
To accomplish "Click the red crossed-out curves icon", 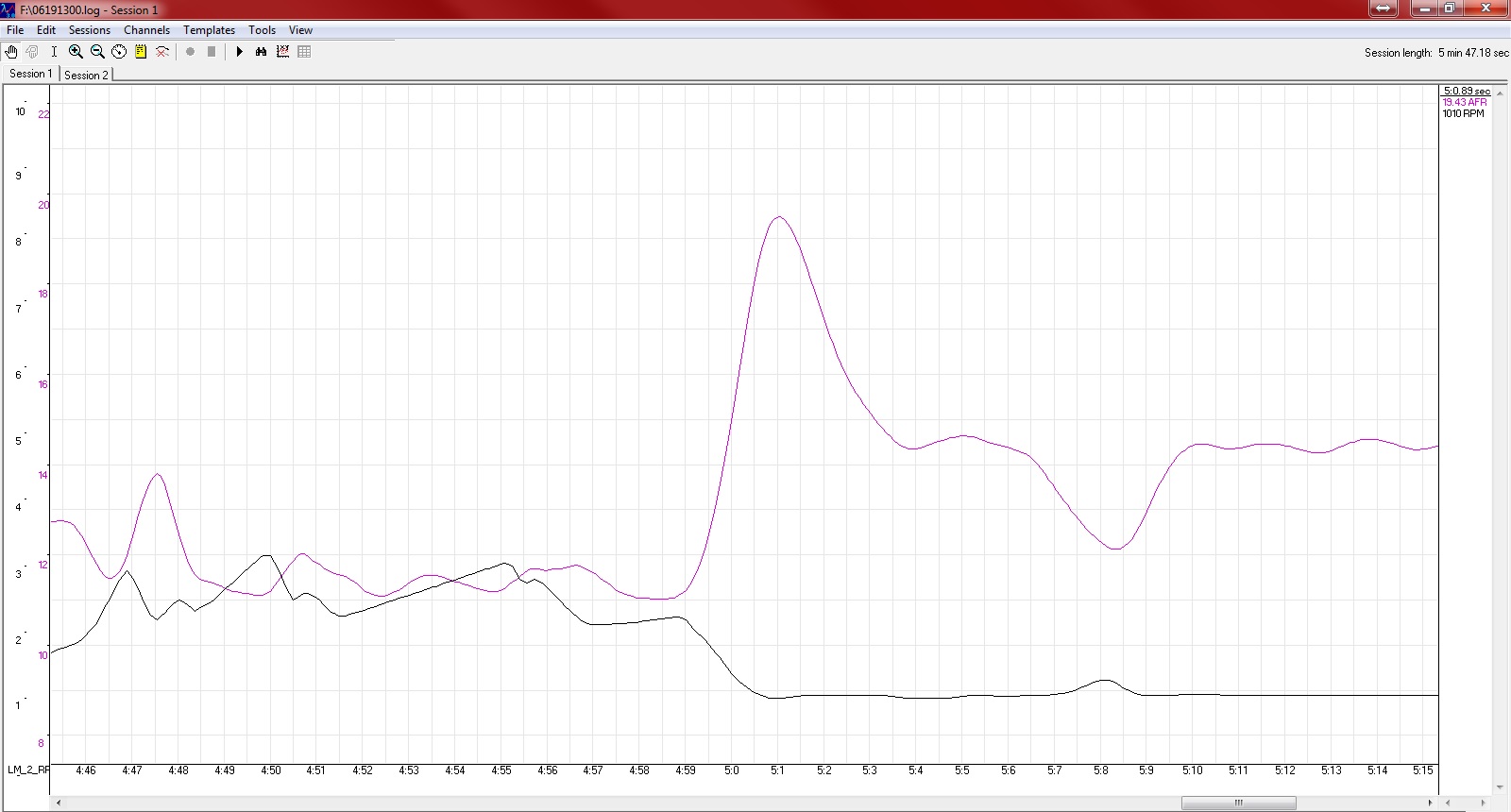I will pos(162,52).
